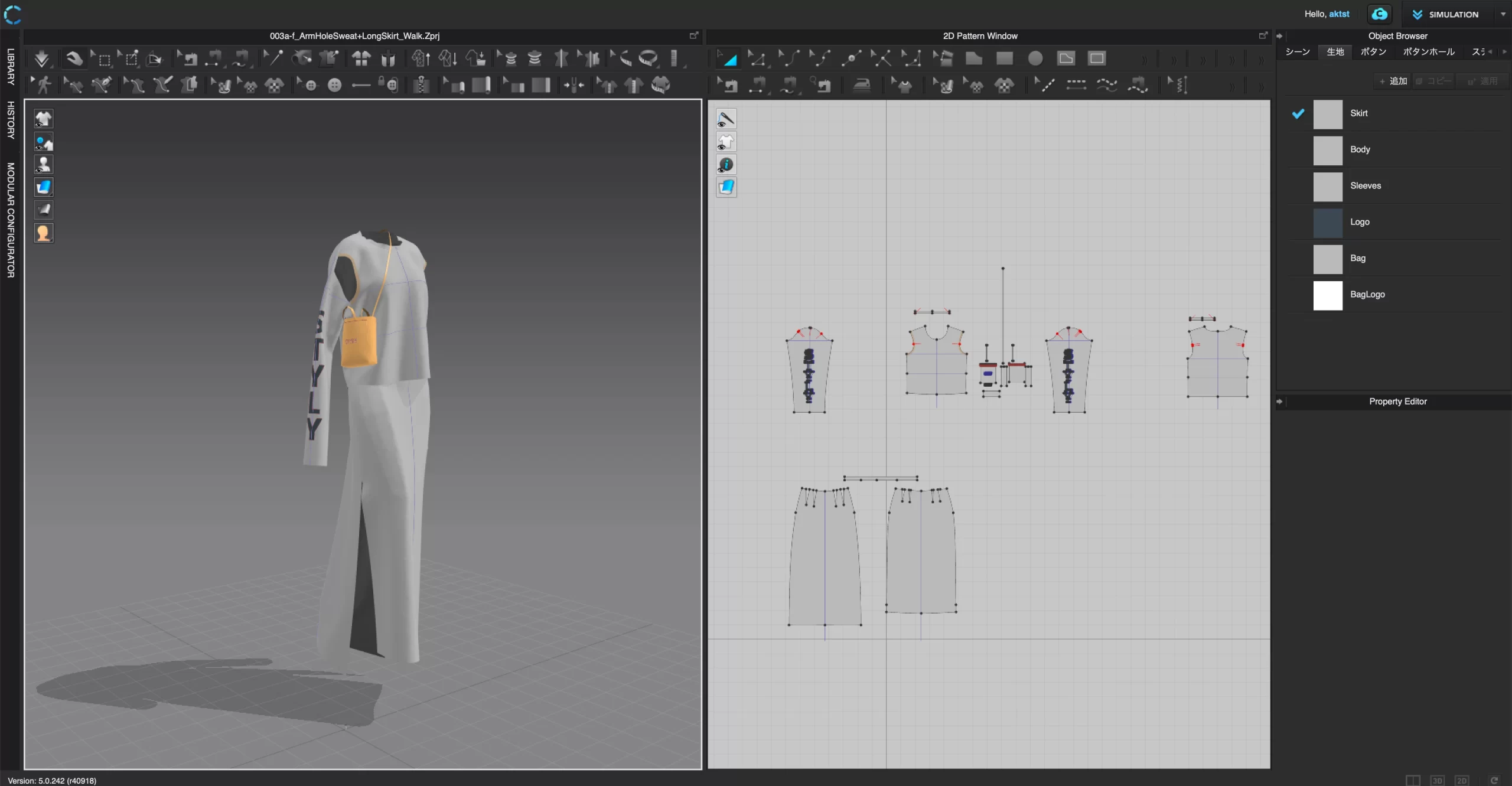The width and height of the screenshot is (1512, 786).
Task: Switch to the ボタン tab in Object Browser
Action: [1373, 51]
